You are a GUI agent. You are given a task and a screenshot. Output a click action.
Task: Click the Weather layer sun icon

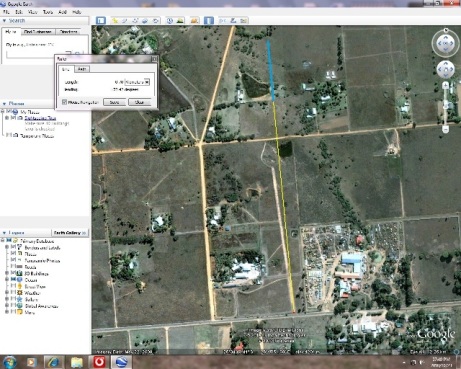[20, 293]
